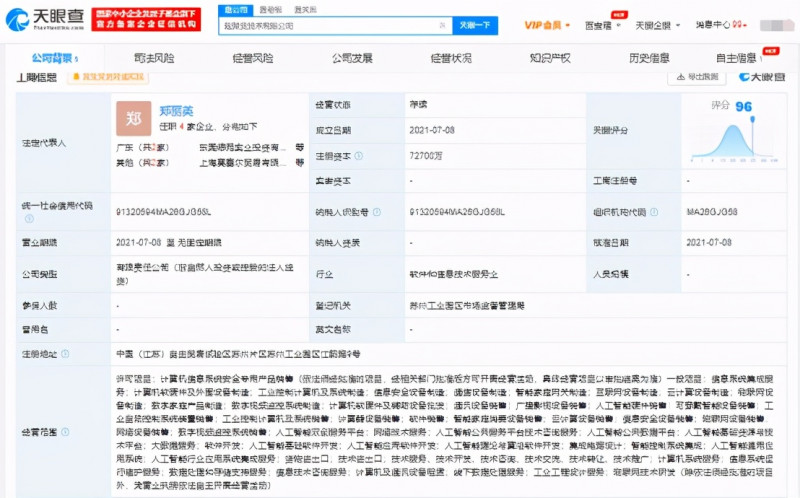Click the clear X icon in search box

click(x=439, y=24)
